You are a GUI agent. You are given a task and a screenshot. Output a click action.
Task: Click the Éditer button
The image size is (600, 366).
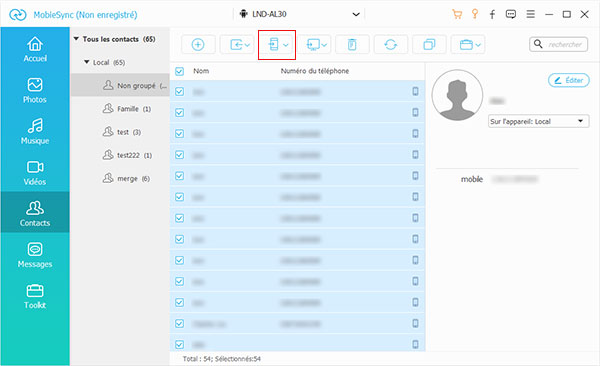569,80
